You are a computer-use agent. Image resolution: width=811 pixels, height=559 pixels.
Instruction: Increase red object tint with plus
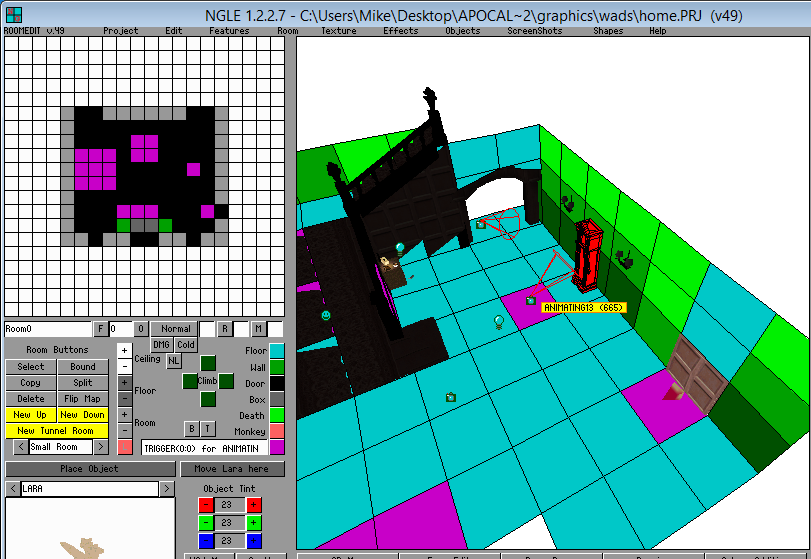(x=253, y=505)
